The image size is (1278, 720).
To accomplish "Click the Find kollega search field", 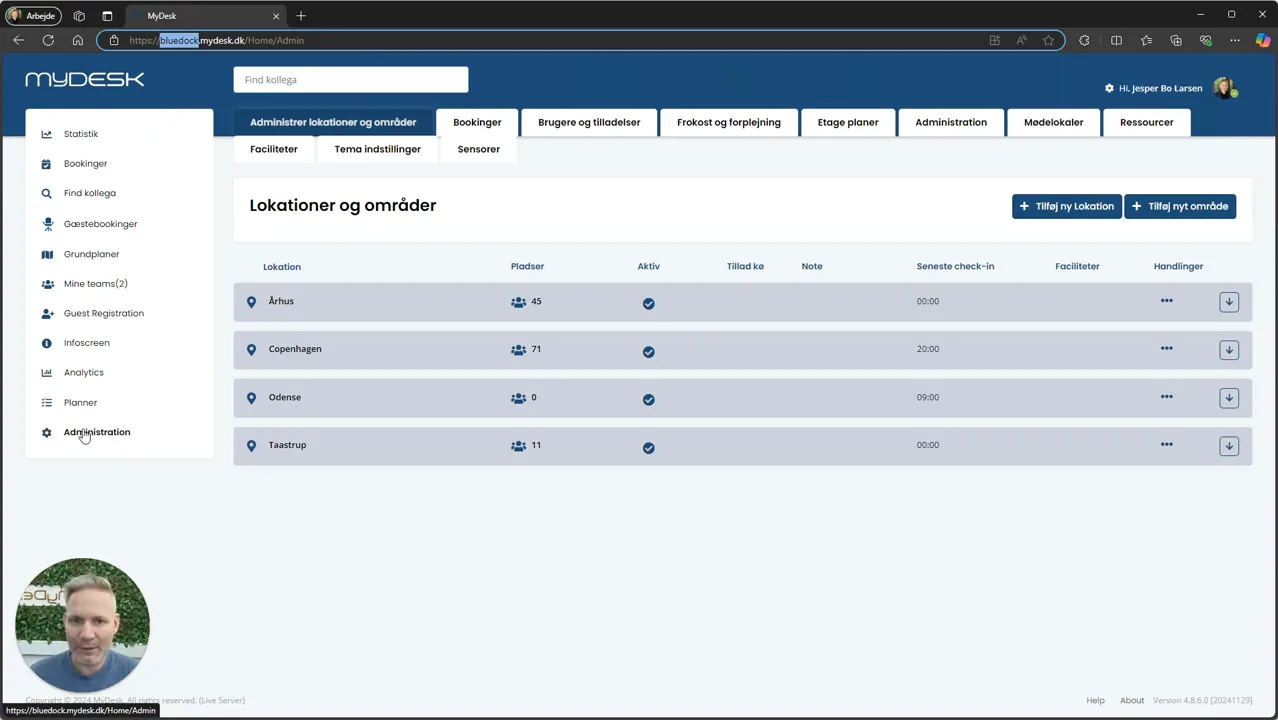I will pyautogui.click(x=351, y=80).
